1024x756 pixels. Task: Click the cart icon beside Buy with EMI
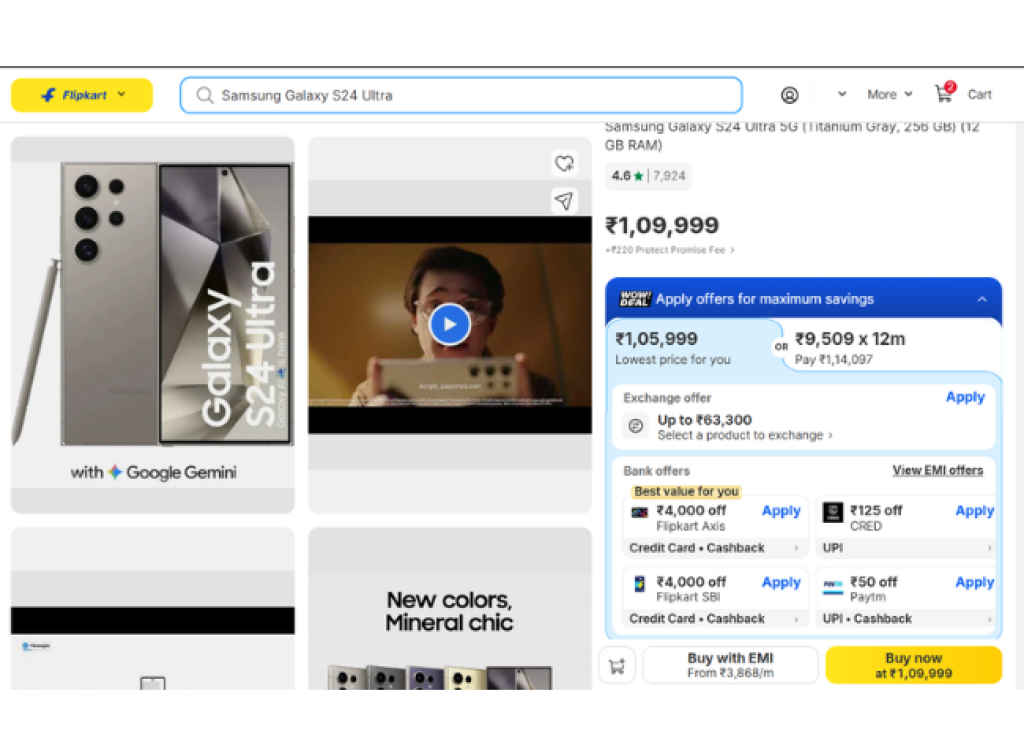(617, 664)
